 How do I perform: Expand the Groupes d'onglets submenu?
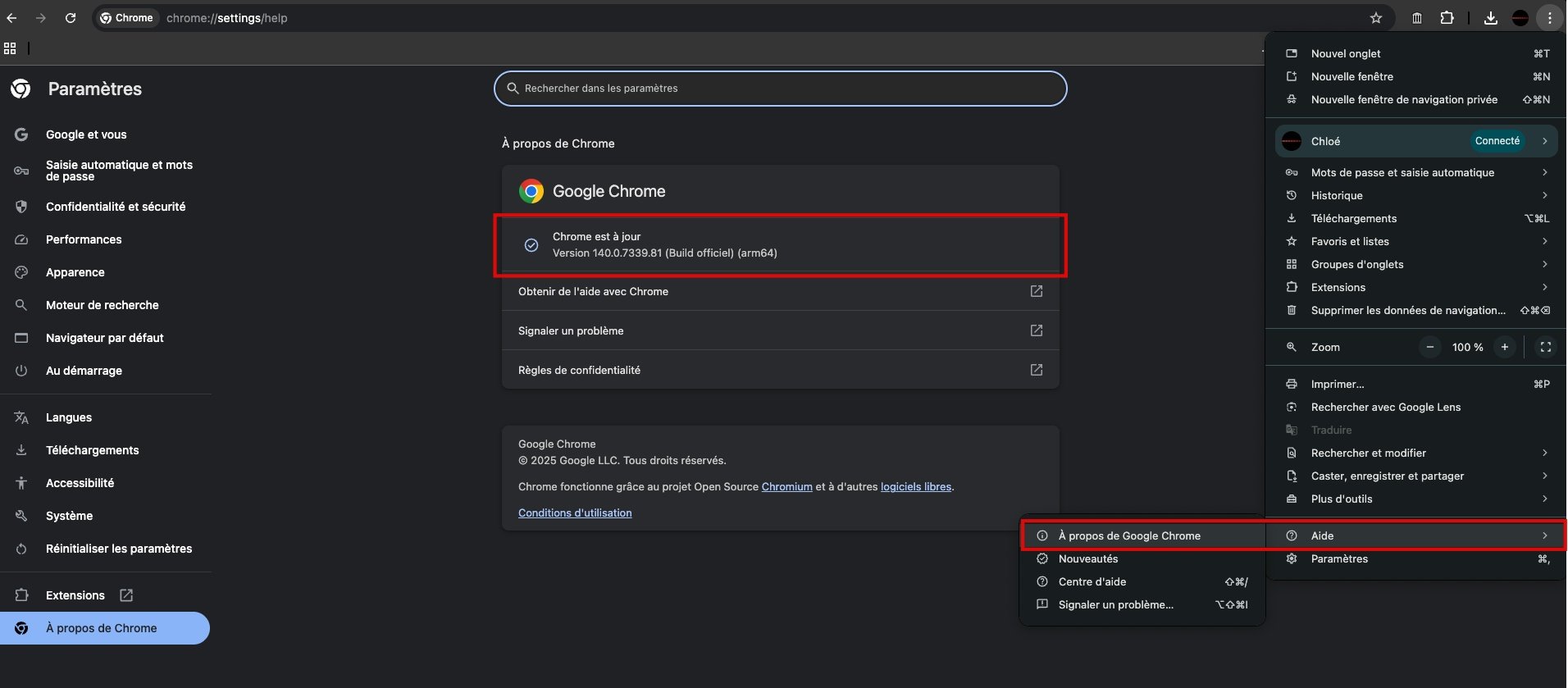tap(1416, 264)
